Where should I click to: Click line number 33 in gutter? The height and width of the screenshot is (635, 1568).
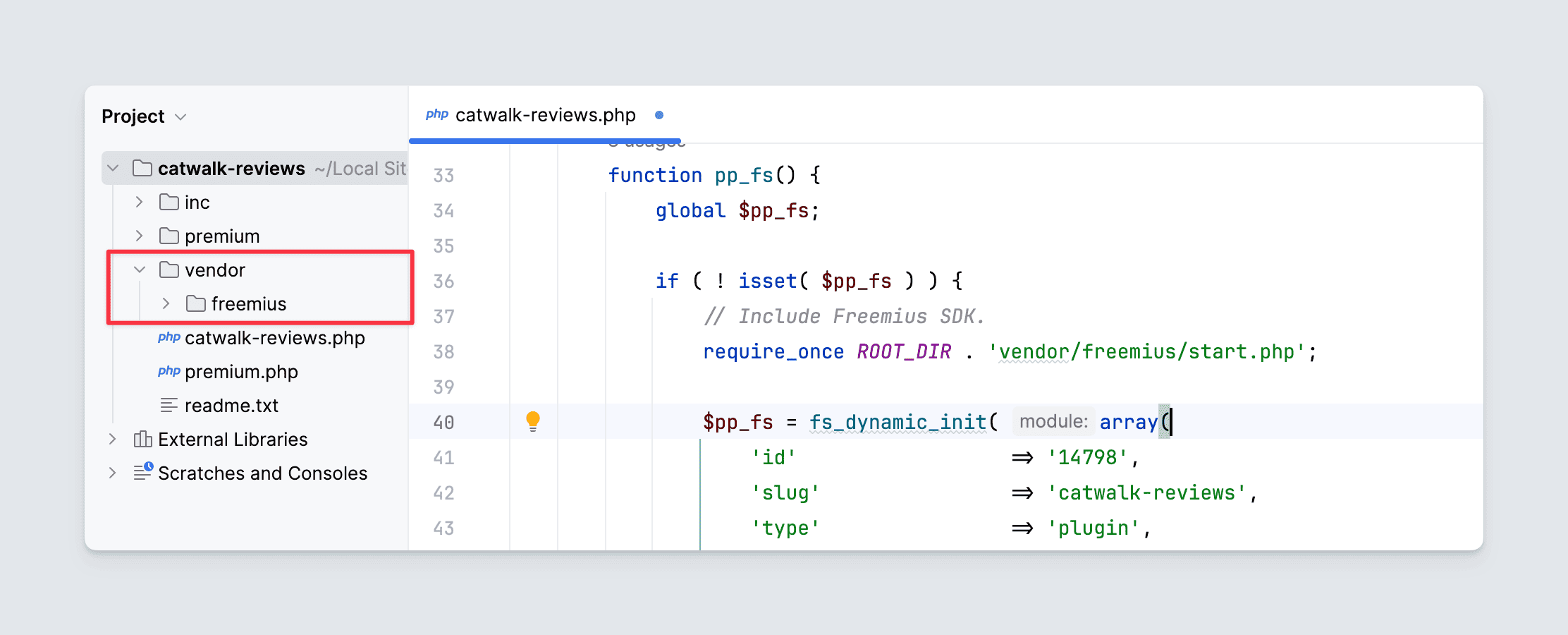(x=443, y=175)
